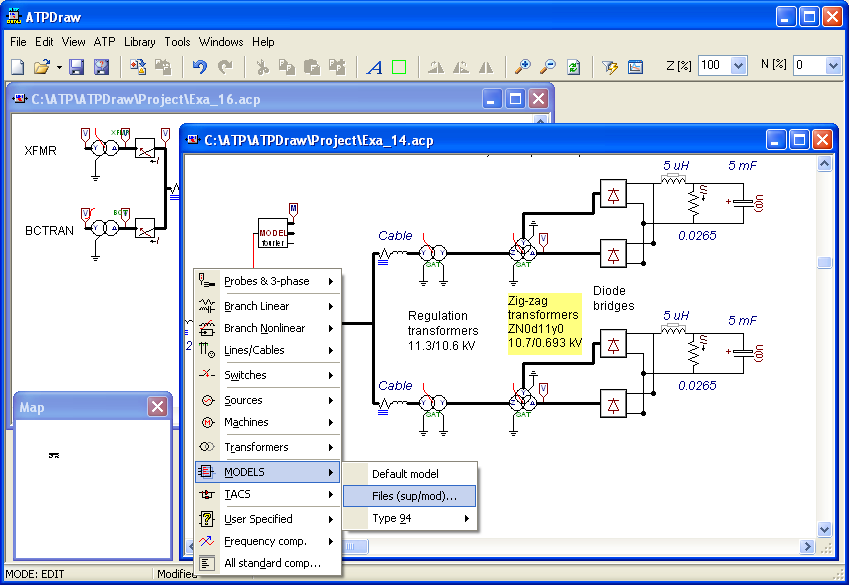
Task: Open the Library menu
Action: pyautogui.click(x=139, y=42)
